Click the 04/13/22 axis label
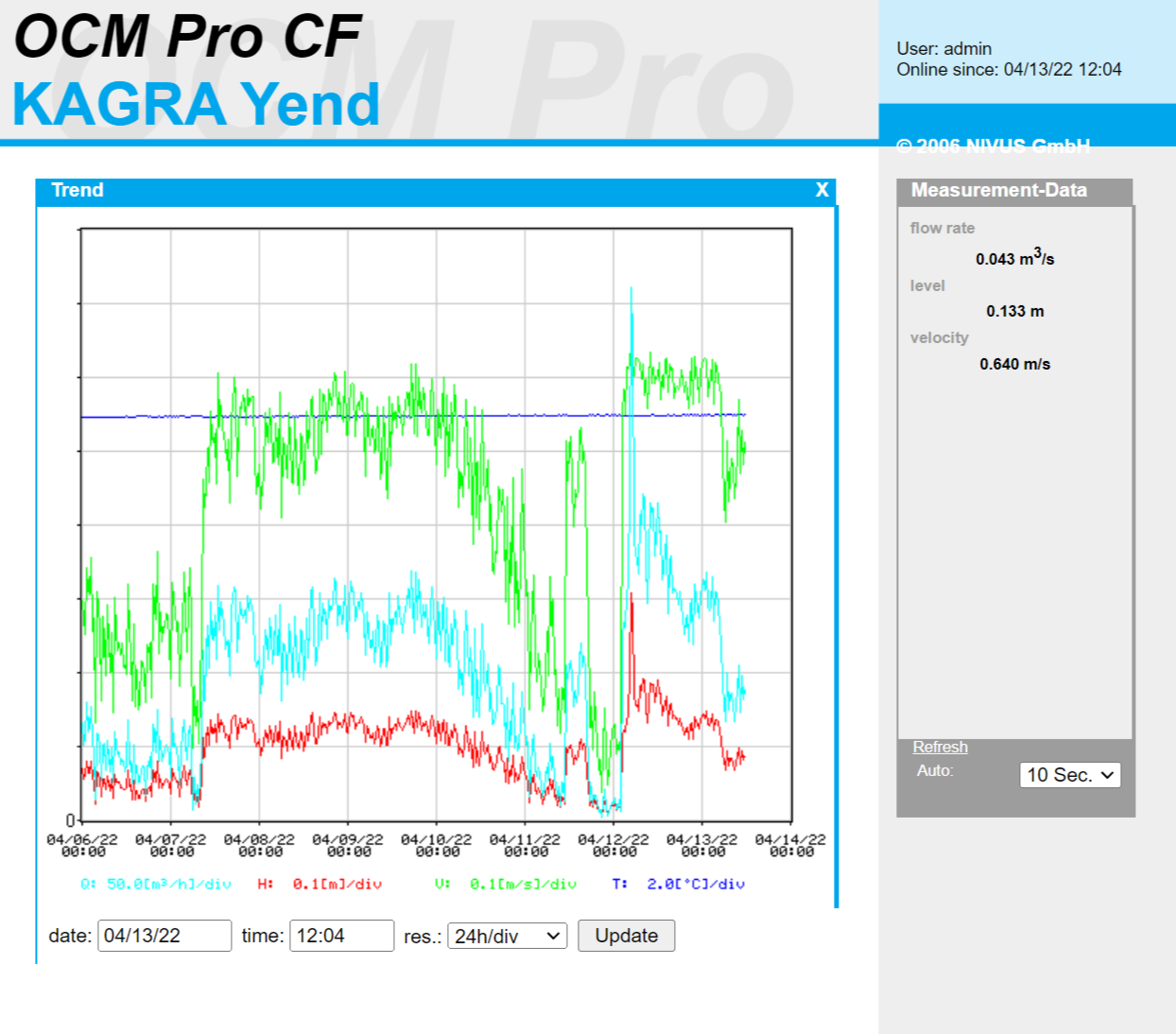 (701, 845)
